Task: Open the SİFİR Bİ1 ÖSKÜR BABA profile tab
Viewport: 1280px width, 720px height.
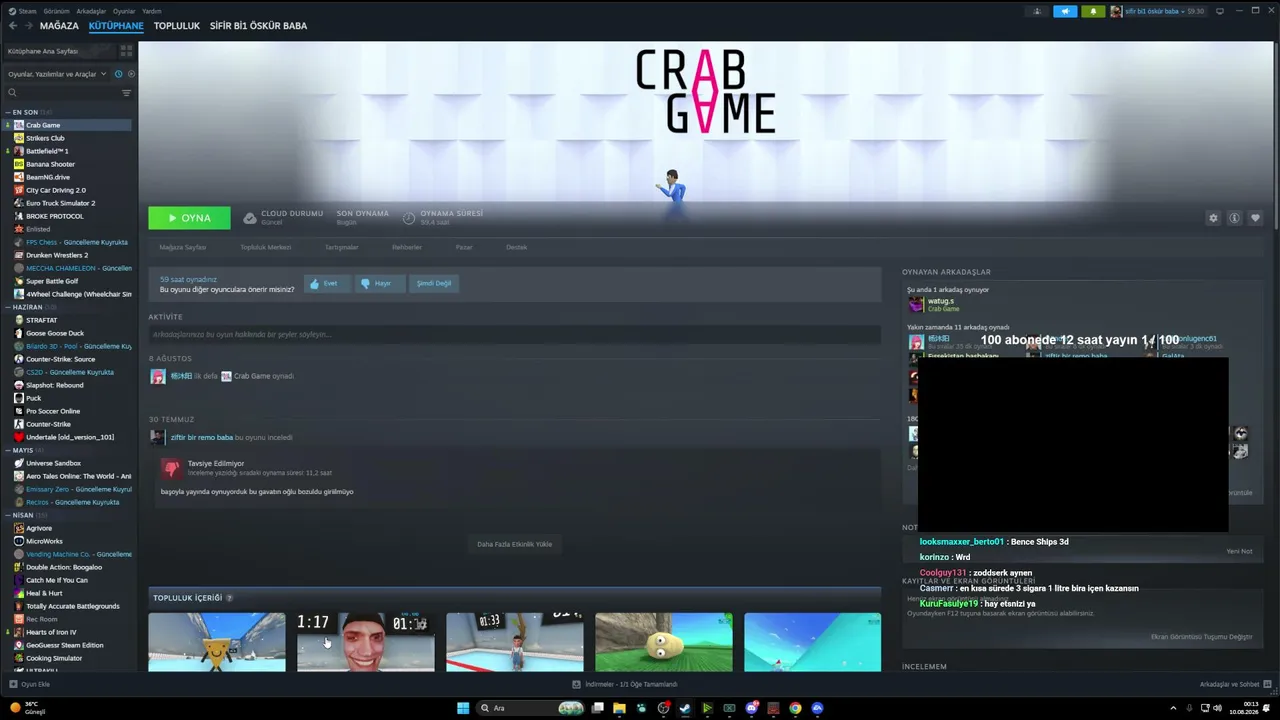Action: [x=258, y=26]
